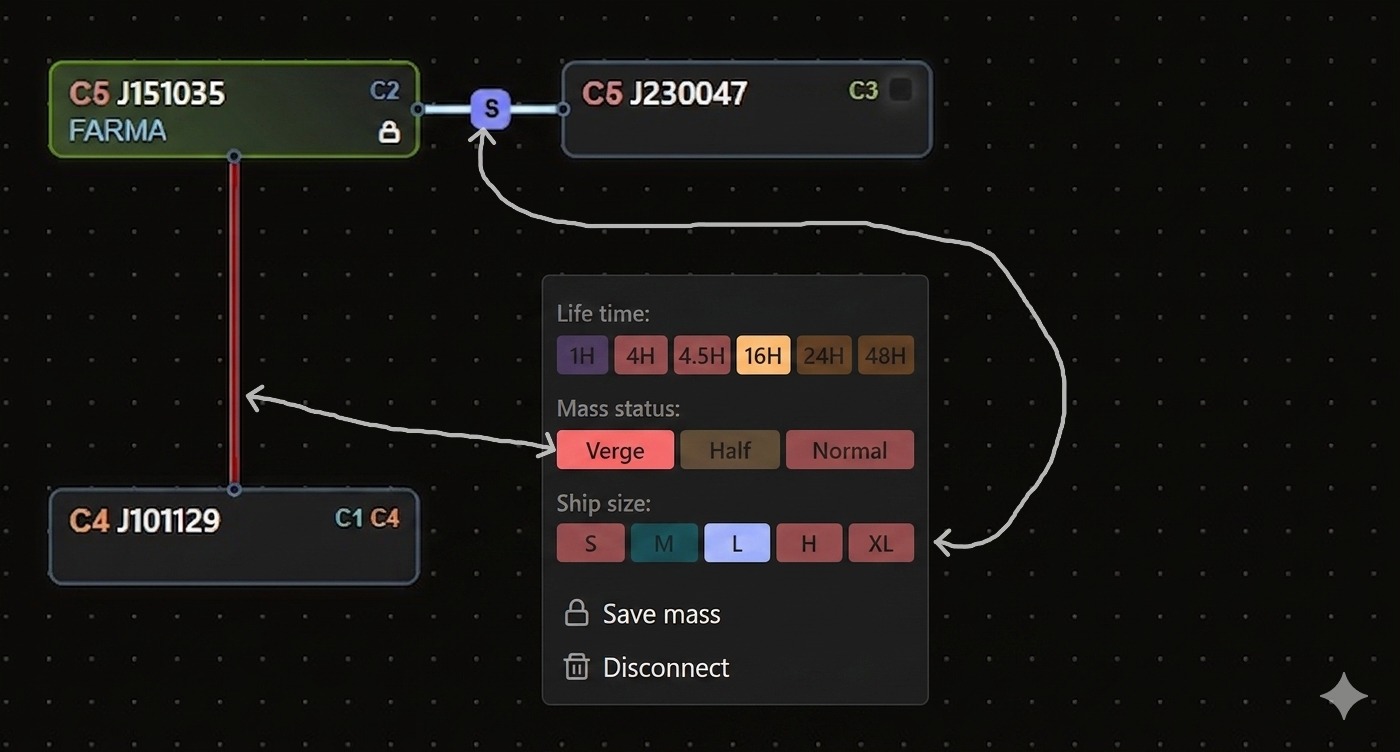1400x752 pixels.
Task: Select the S ship-size badge on the connection line
Action: tap(491, 109)
